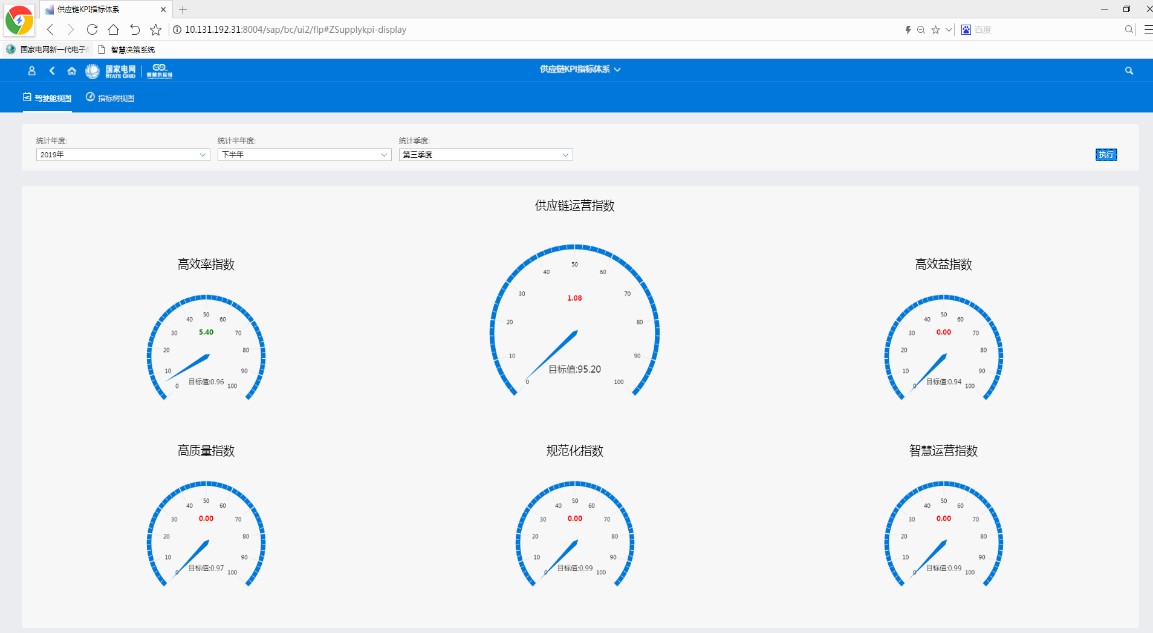This screenshot has width=1153, height=633.
Task: Go back using the header's left chevron
Action: 52,71
